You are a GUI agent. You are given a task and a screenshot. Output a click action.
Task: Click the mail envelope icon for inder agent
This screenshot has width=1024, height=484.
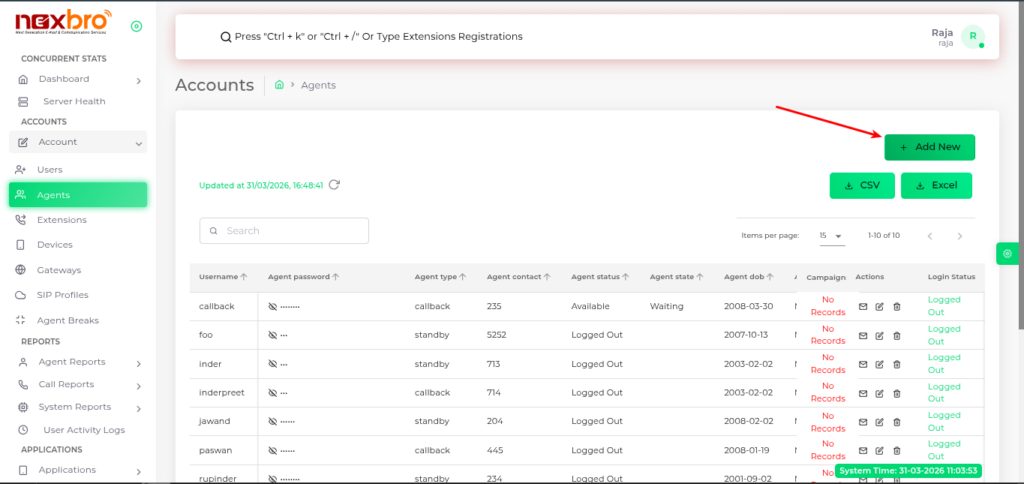(x=863, y=364)
